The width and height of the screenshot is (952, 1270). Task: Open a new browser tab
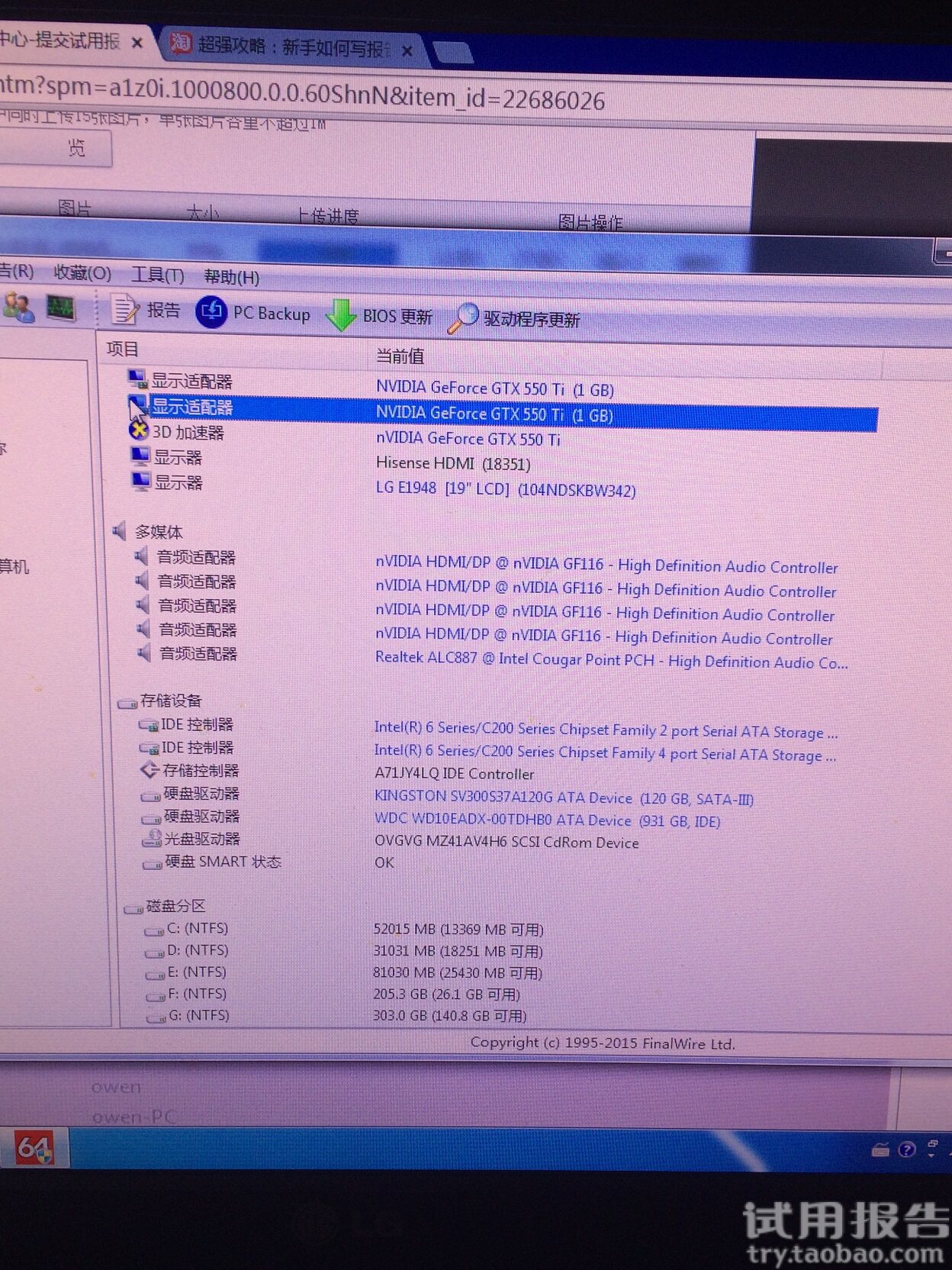click(x=452, y=53)
